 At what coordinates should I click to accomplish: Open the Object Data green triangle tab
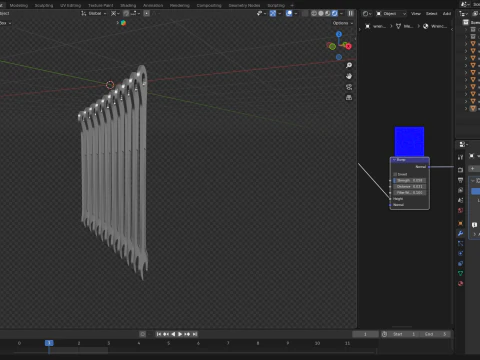[460, 273]
